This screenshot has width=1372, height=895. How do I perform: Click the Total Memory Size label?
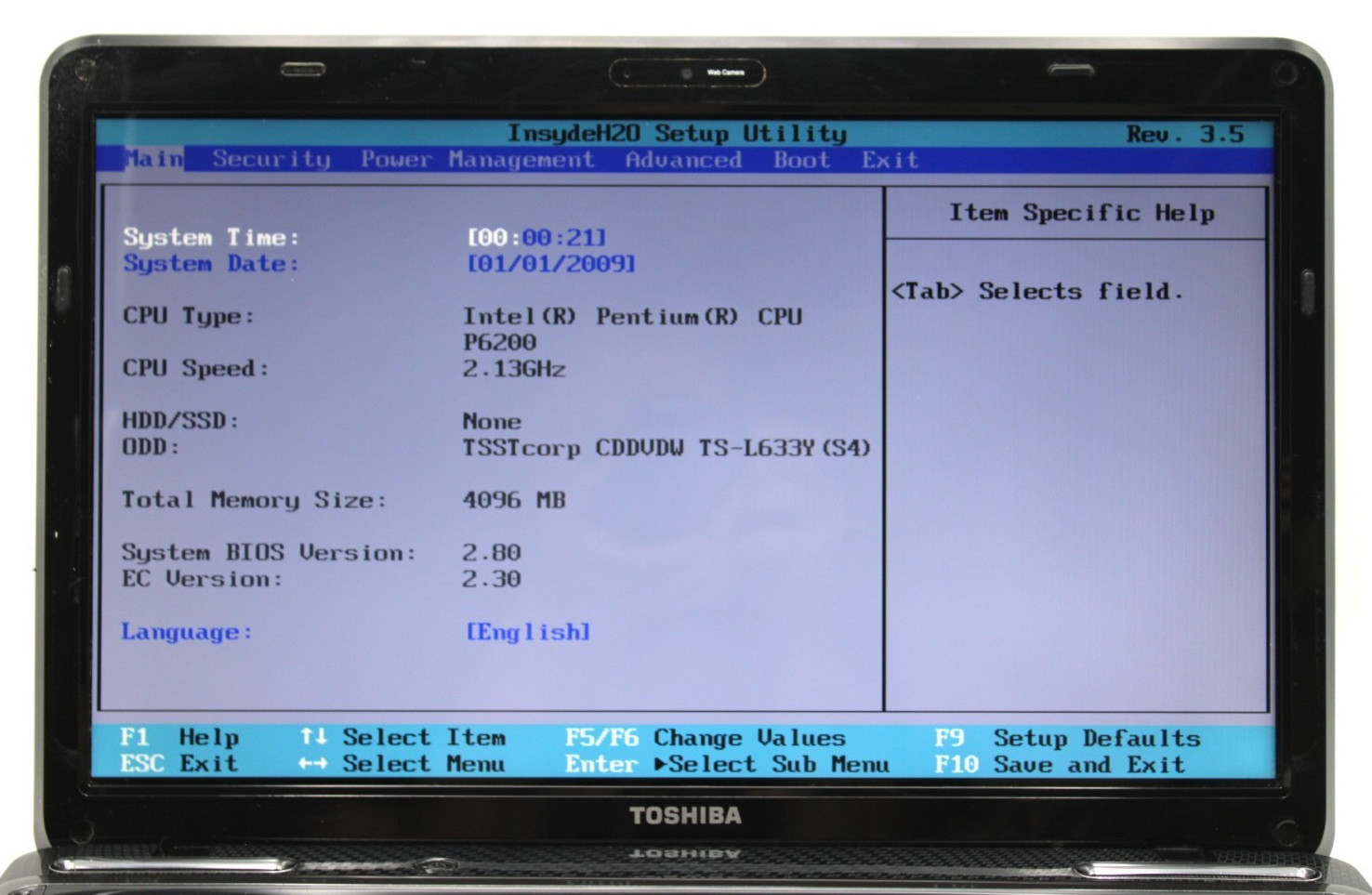coord(255,500)
